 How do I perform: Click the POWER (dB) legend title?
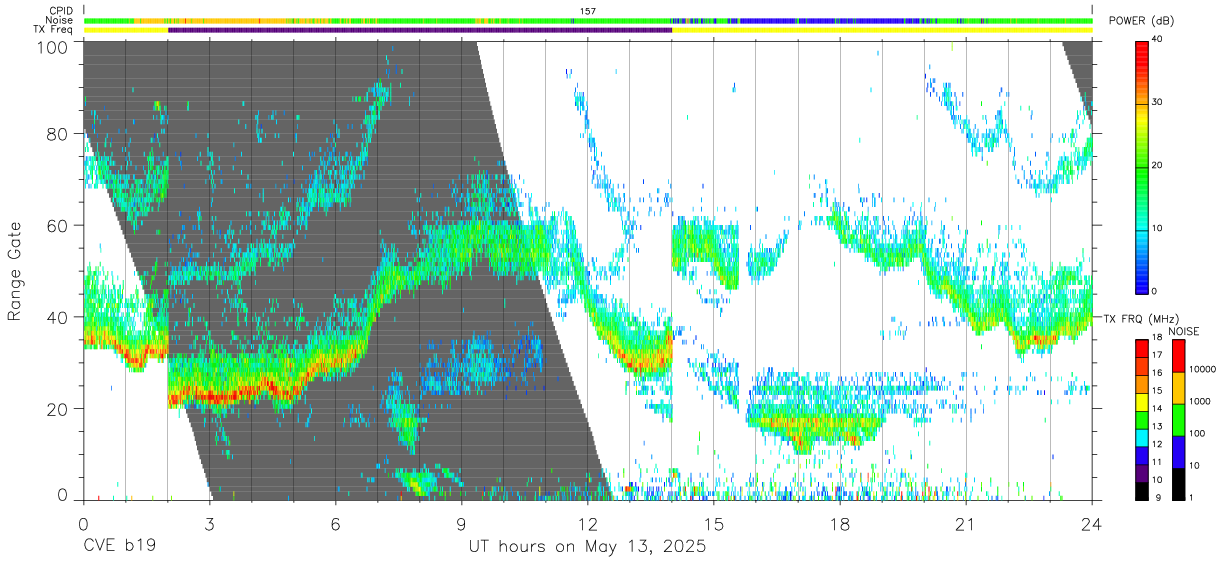coord(1140,22)
